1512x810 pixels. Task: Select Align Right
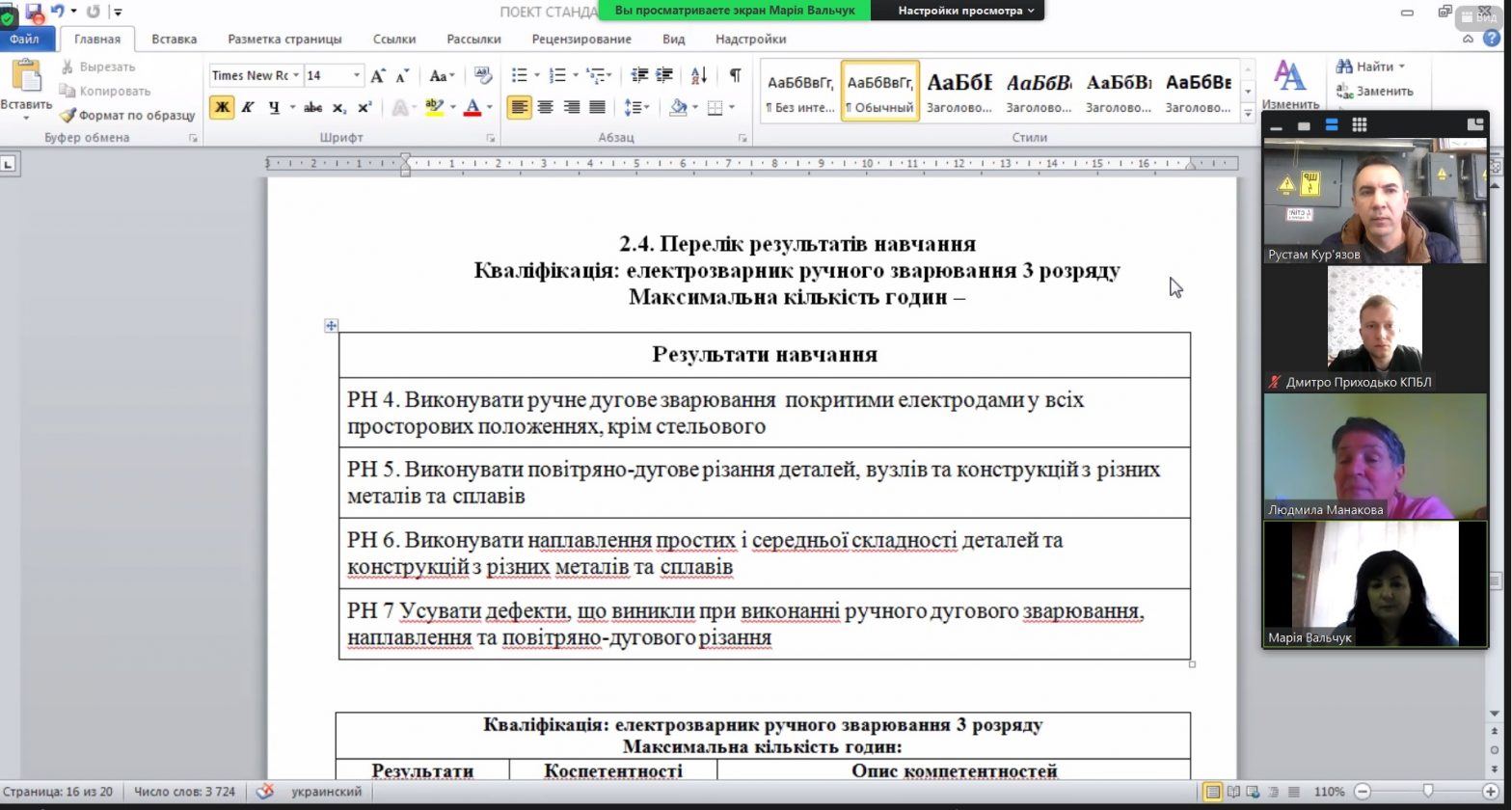click(571, 107)
